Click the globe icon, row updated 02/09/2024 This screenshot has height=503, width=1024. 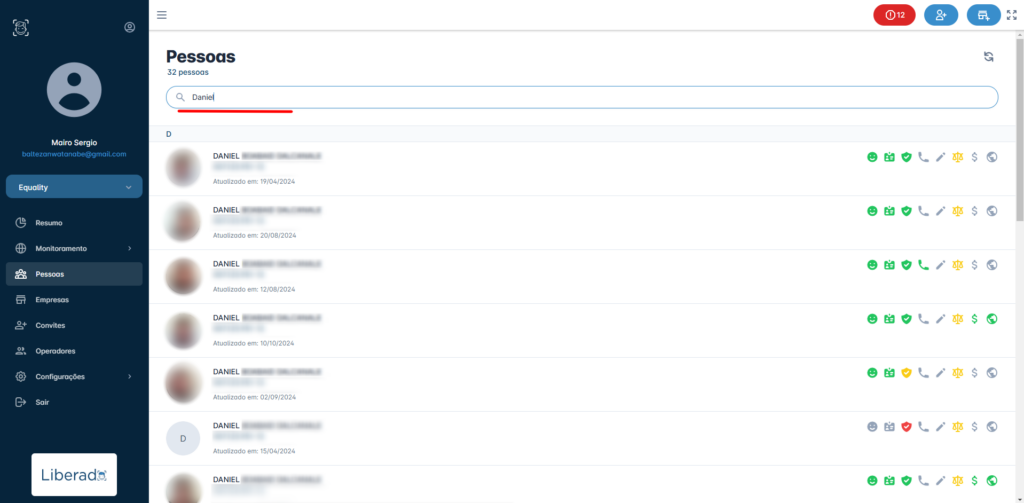[x=992, y=372]
